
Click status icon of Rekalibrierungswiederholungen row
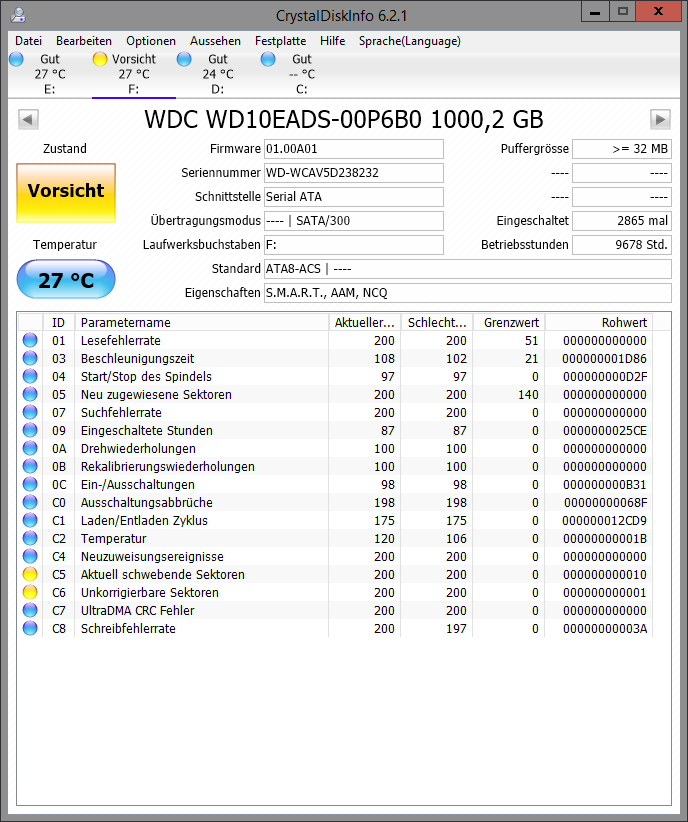[x=30, y=467]
